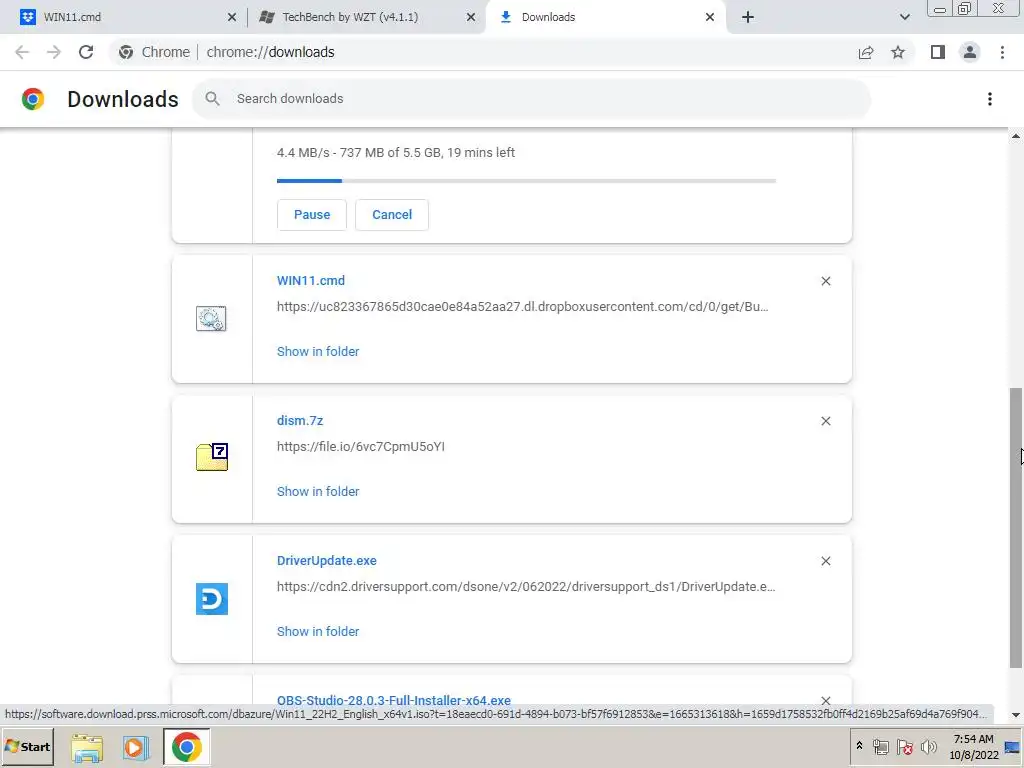The width and height of the screenshot is (1024, 768).
Task: Launch the media player taskbar icon
Action: coord(136,748)
